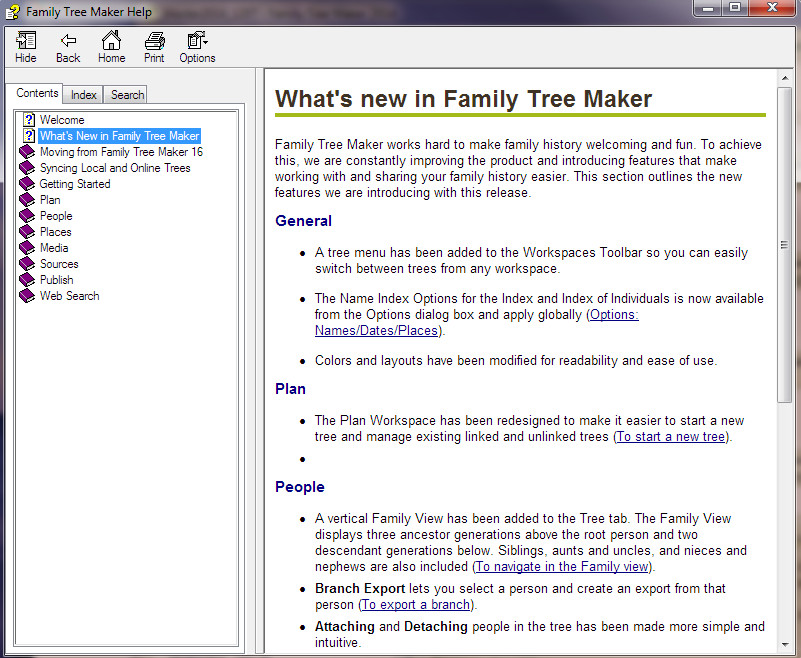The image size is (801, 658).
Task: Click the scrollbar down arrow
Action: 785,645
